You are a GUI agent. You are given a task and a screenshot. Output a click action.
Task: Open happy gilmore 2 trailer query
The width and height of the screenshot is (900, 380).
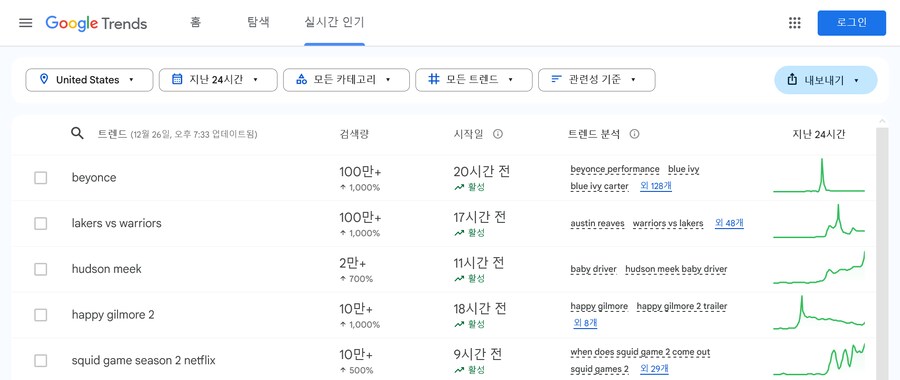682,307
